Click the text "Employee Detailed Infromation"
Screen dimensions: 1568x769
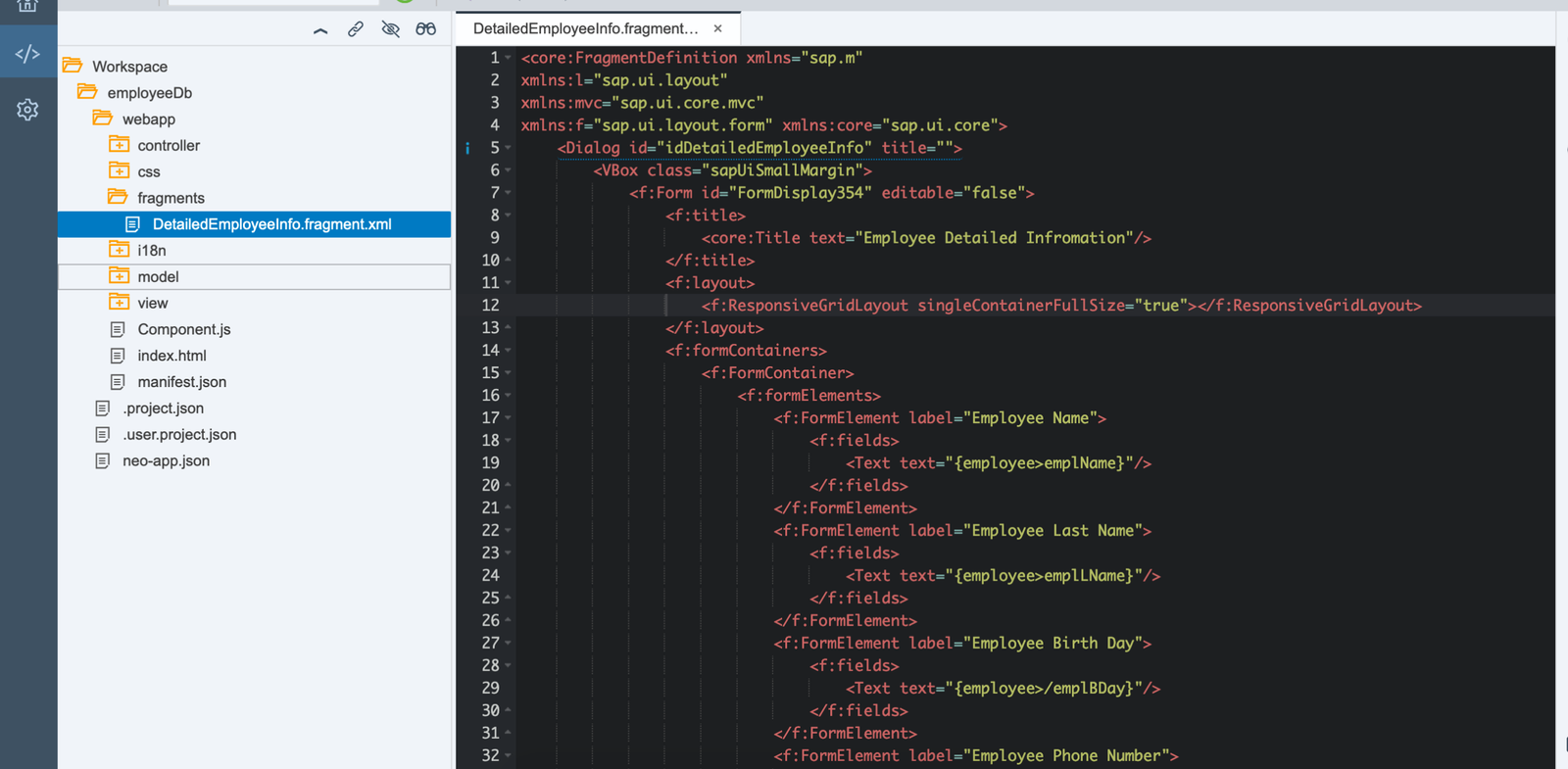[994, 238]
